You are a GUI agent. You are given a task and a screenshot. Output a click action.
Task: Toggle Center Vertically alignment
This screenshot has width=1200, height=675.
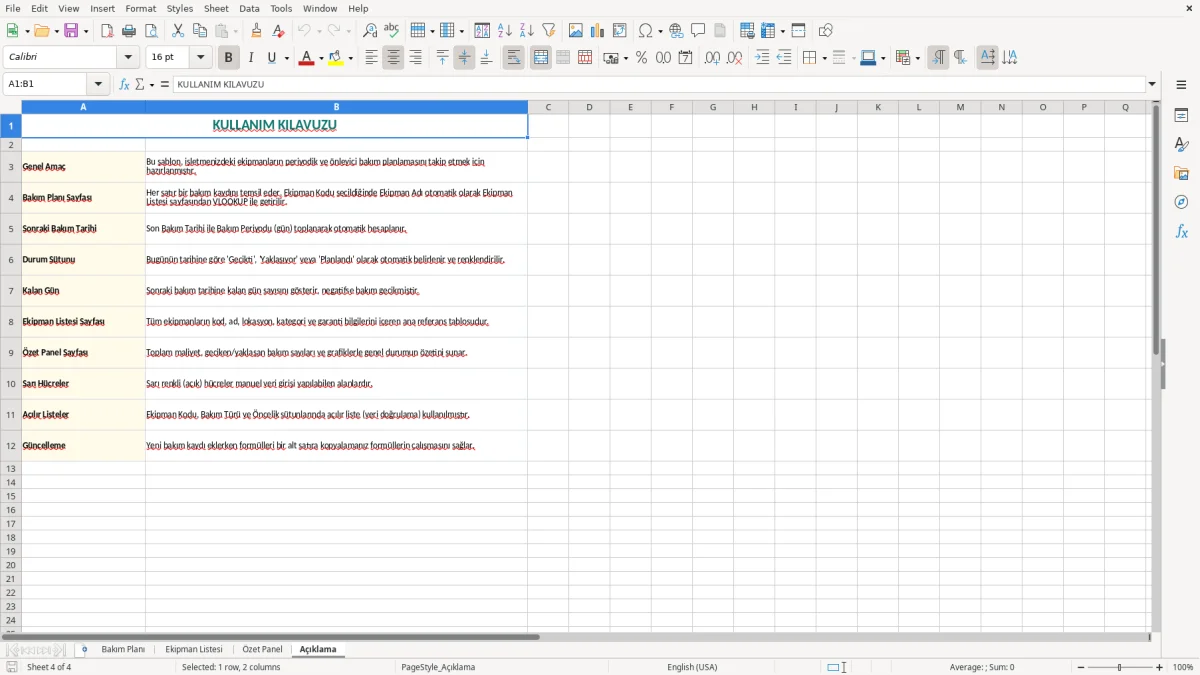coord(464,58)
